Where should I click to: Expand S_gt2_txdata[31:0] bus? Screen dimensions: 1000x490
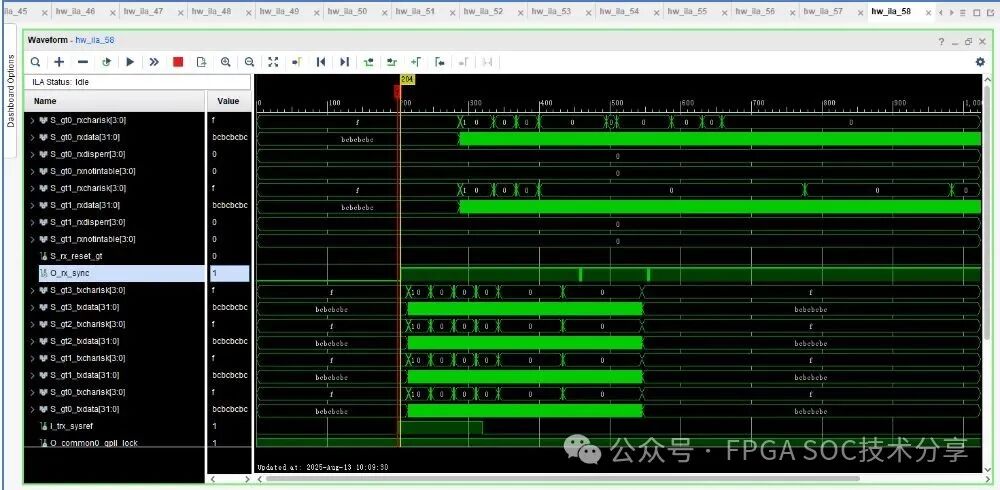[x=33, y=341]
